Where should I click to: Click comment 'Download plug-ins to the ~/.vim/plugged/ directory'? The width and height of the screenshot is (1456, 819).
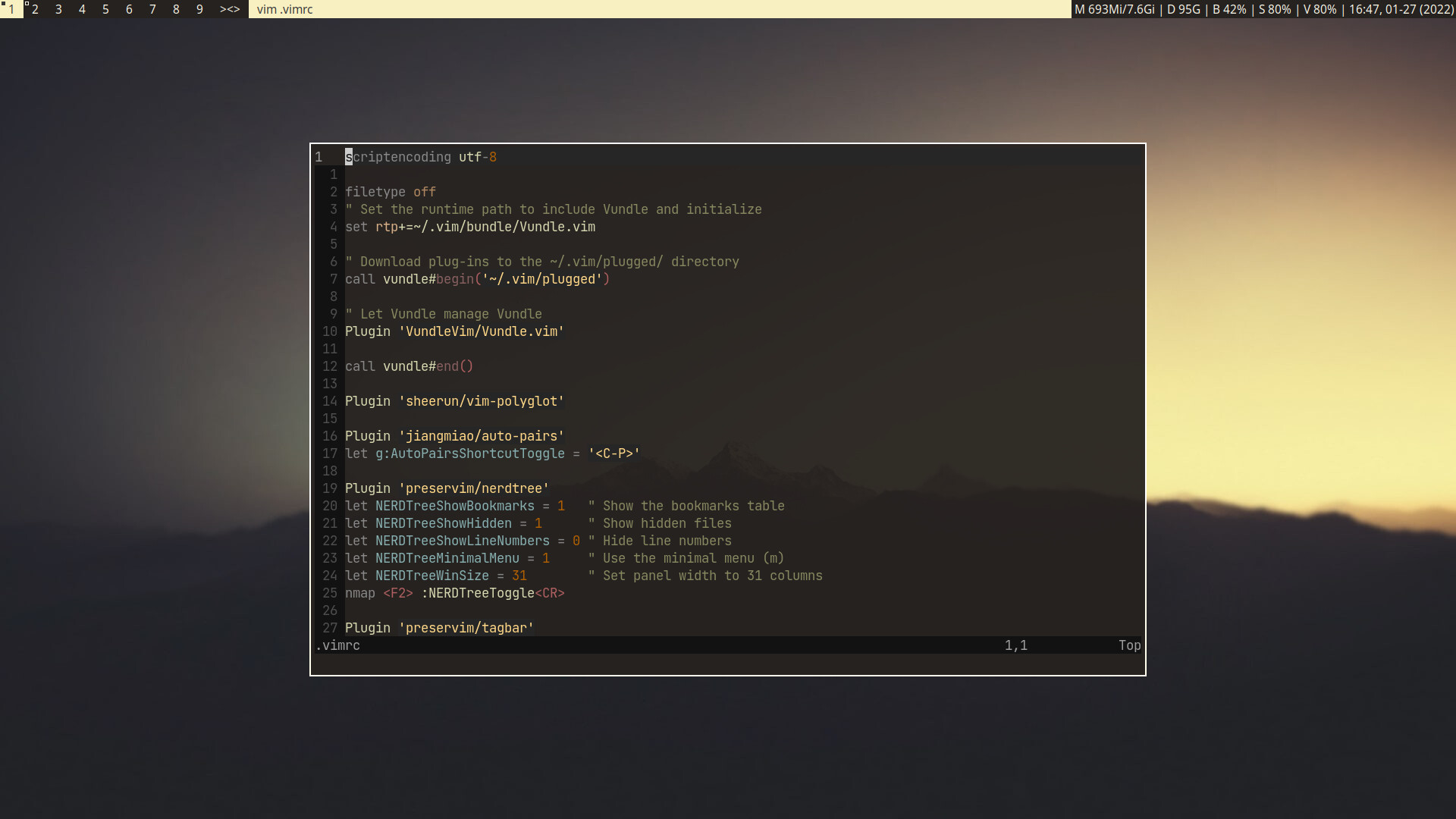[x=550, y=262]
